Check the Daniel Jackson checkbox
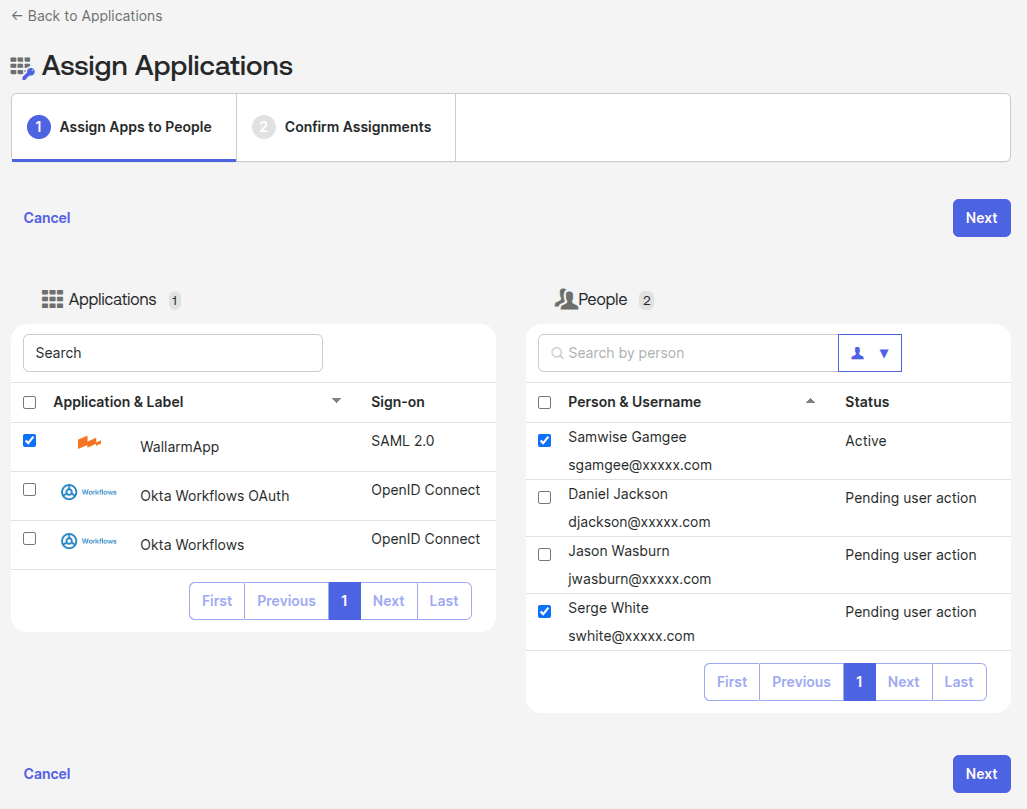 click(544, 497)
